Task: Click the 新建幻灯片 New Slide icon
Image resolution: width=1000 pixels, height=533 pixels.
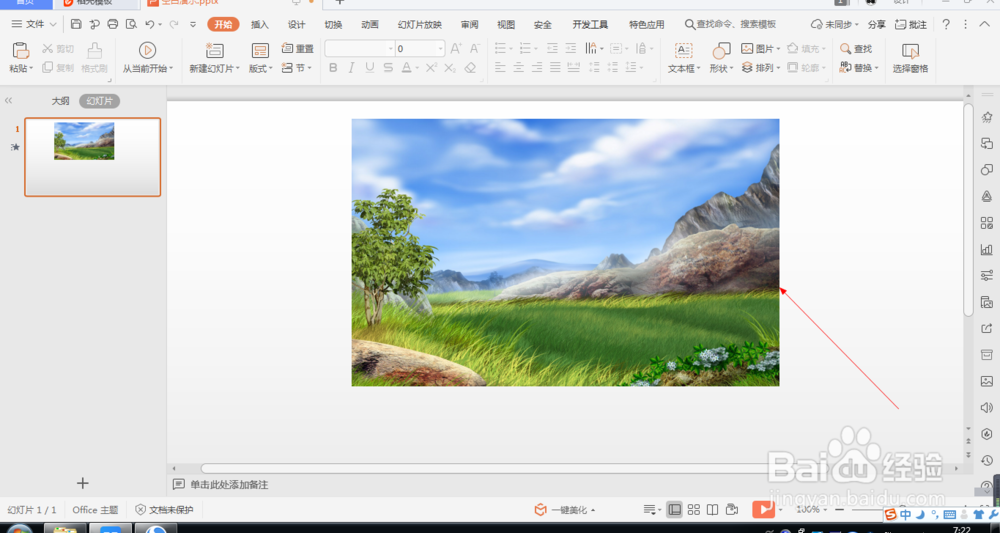Action: 215,50
